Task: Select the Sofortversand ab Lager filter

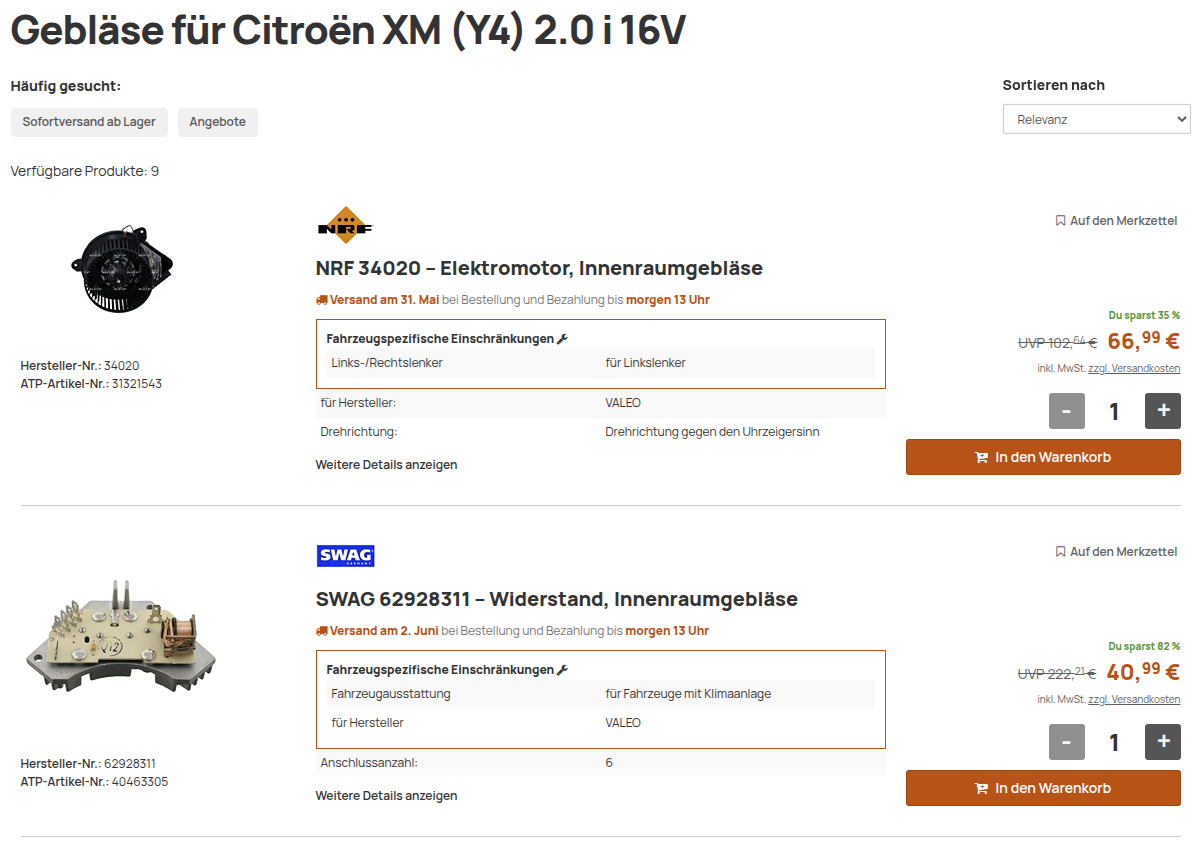Action: pyautogui.click(x=89, y=122)
